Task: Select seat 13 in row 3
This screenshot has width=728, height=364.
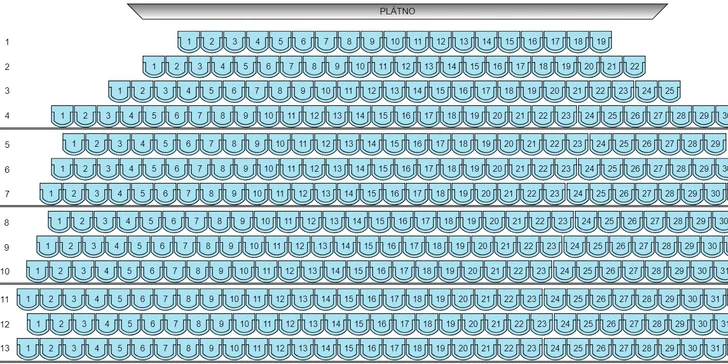Action: (394, 91)
